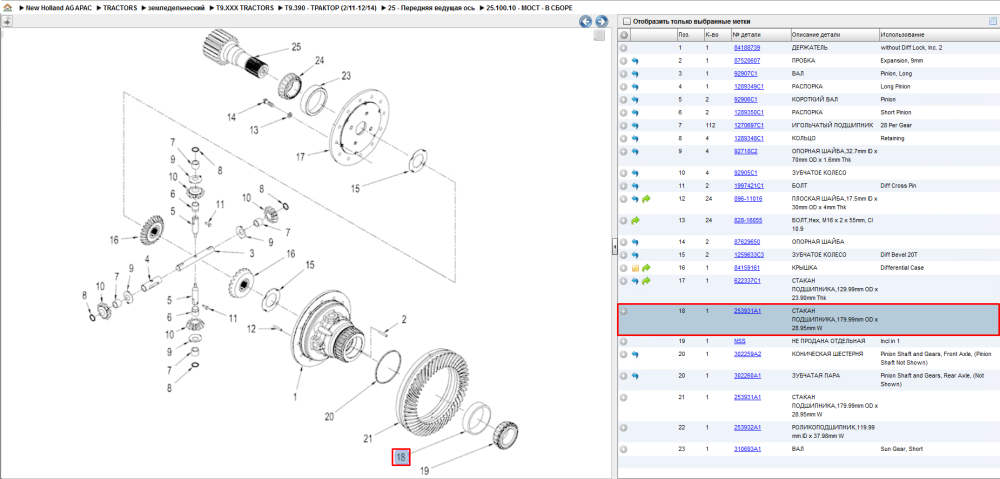Click the green arrow icon in row 896-11016

click(x=646, y=199)
